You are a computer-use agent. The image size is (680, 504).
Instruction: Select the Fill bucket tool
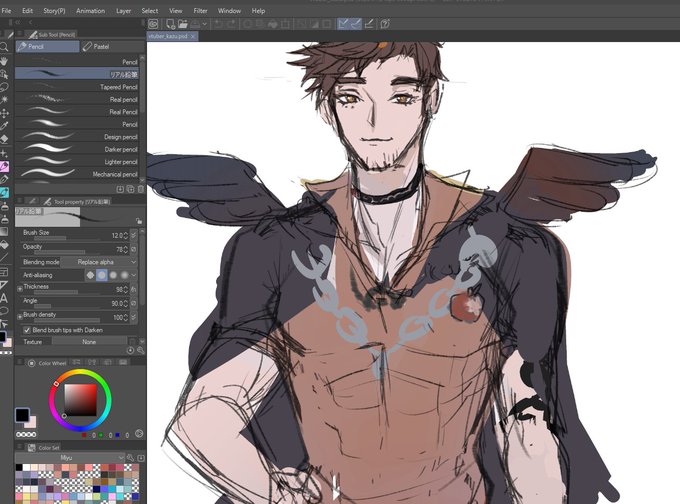pyautogui.click(x=4, y=245)
